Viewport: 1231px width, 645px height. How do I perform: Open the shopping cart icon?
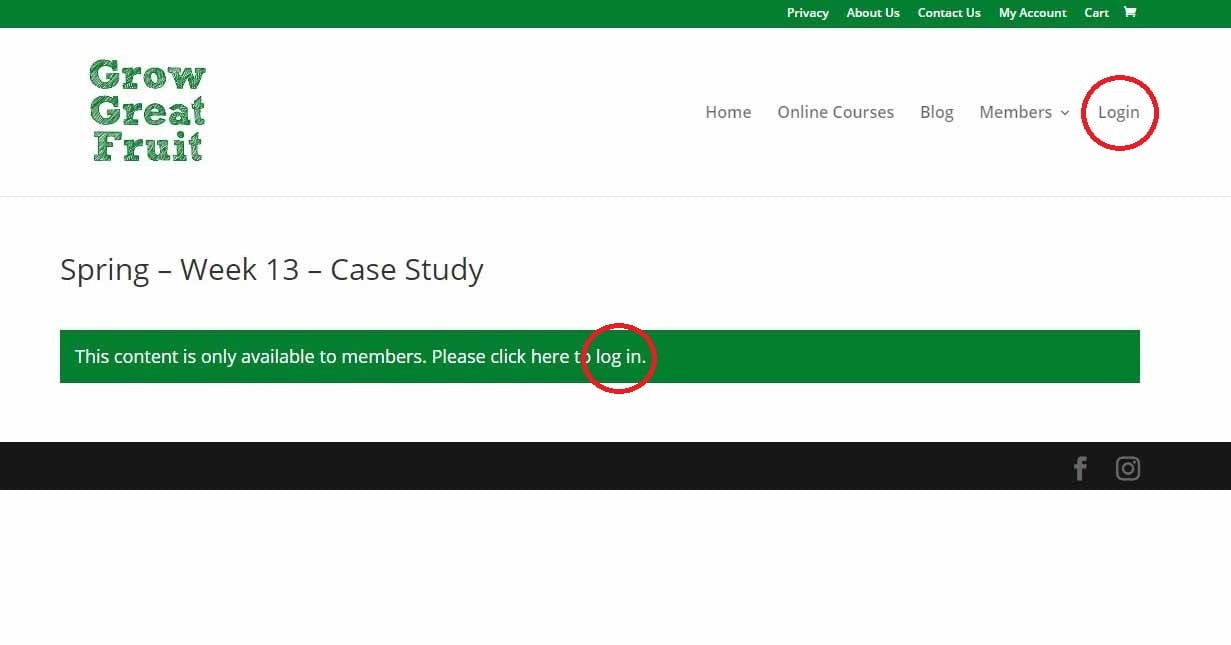(x=1130, y=13)
